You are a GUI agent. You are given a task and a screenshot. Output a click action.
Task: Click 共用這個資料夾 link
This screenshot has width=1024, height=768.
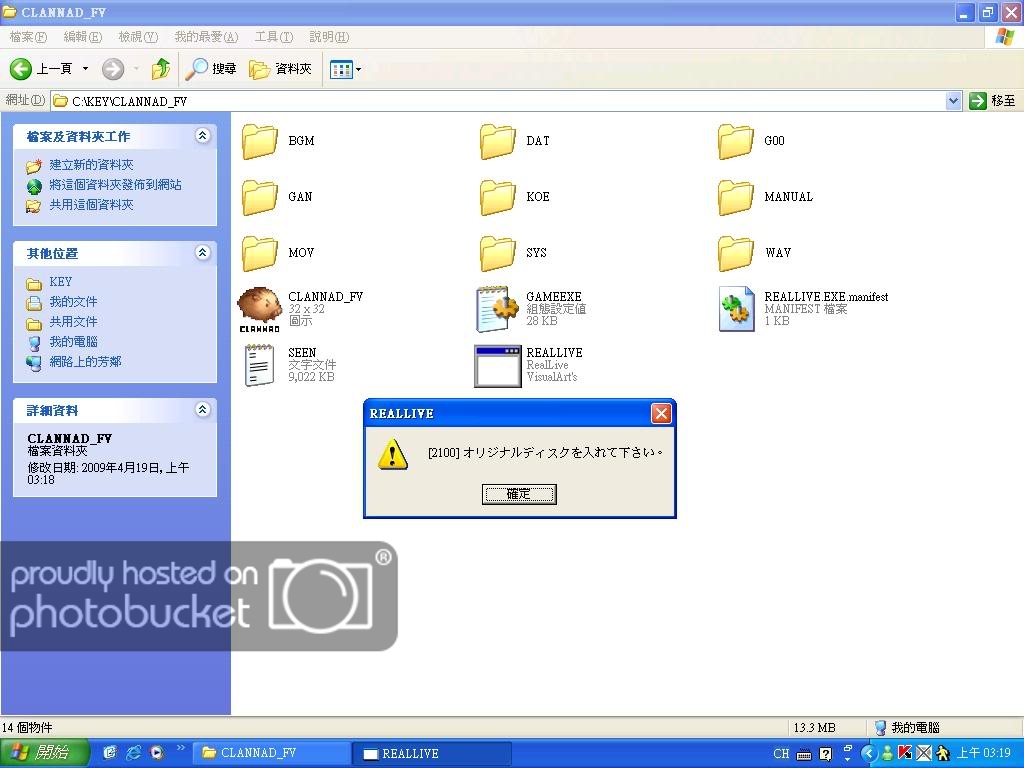[91, 205]
